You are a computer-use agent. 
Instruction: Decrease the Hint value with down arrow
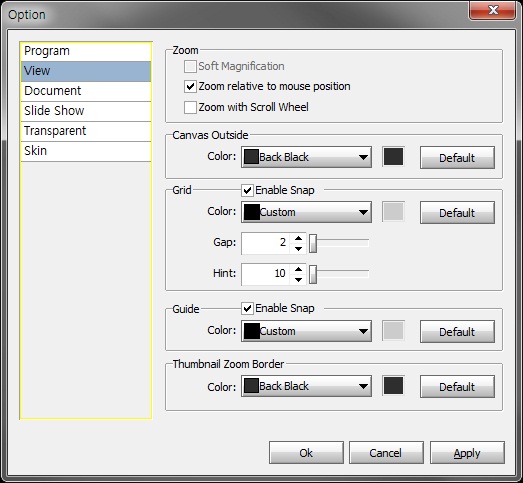[298, 280]
